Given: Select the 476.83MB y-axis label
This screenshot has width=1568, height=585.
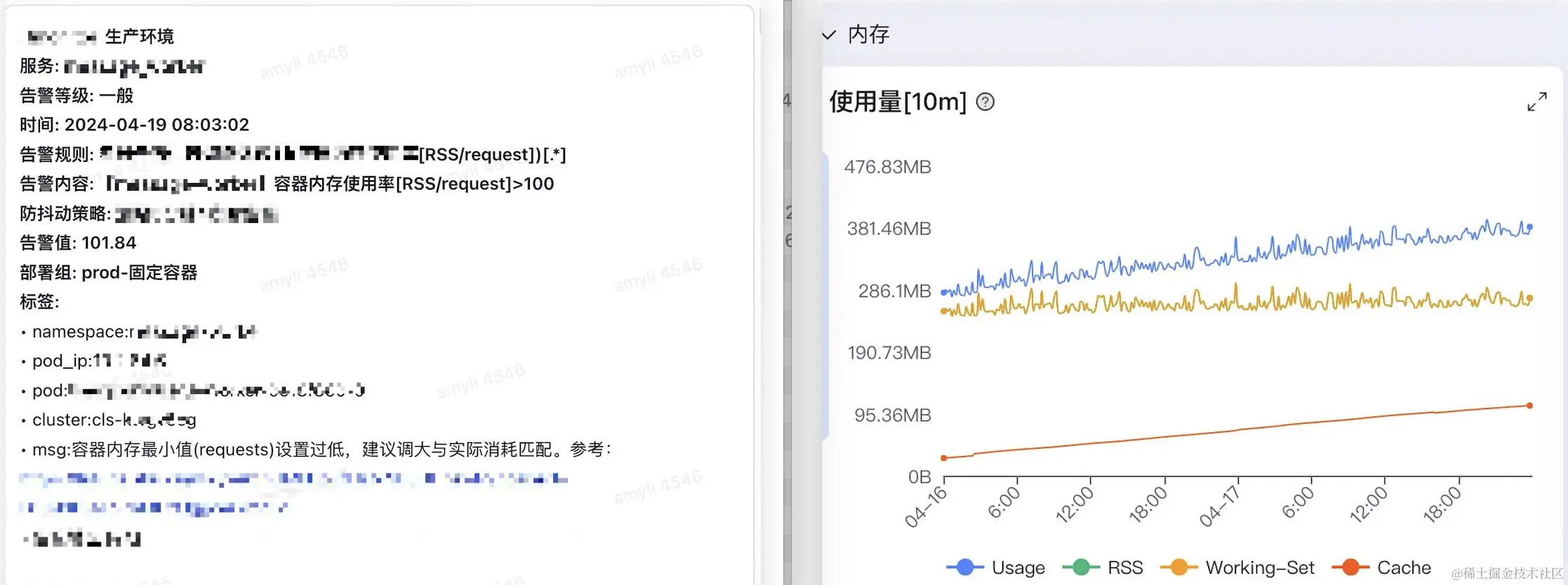Looking at the screenshot, I should point(887,167).
